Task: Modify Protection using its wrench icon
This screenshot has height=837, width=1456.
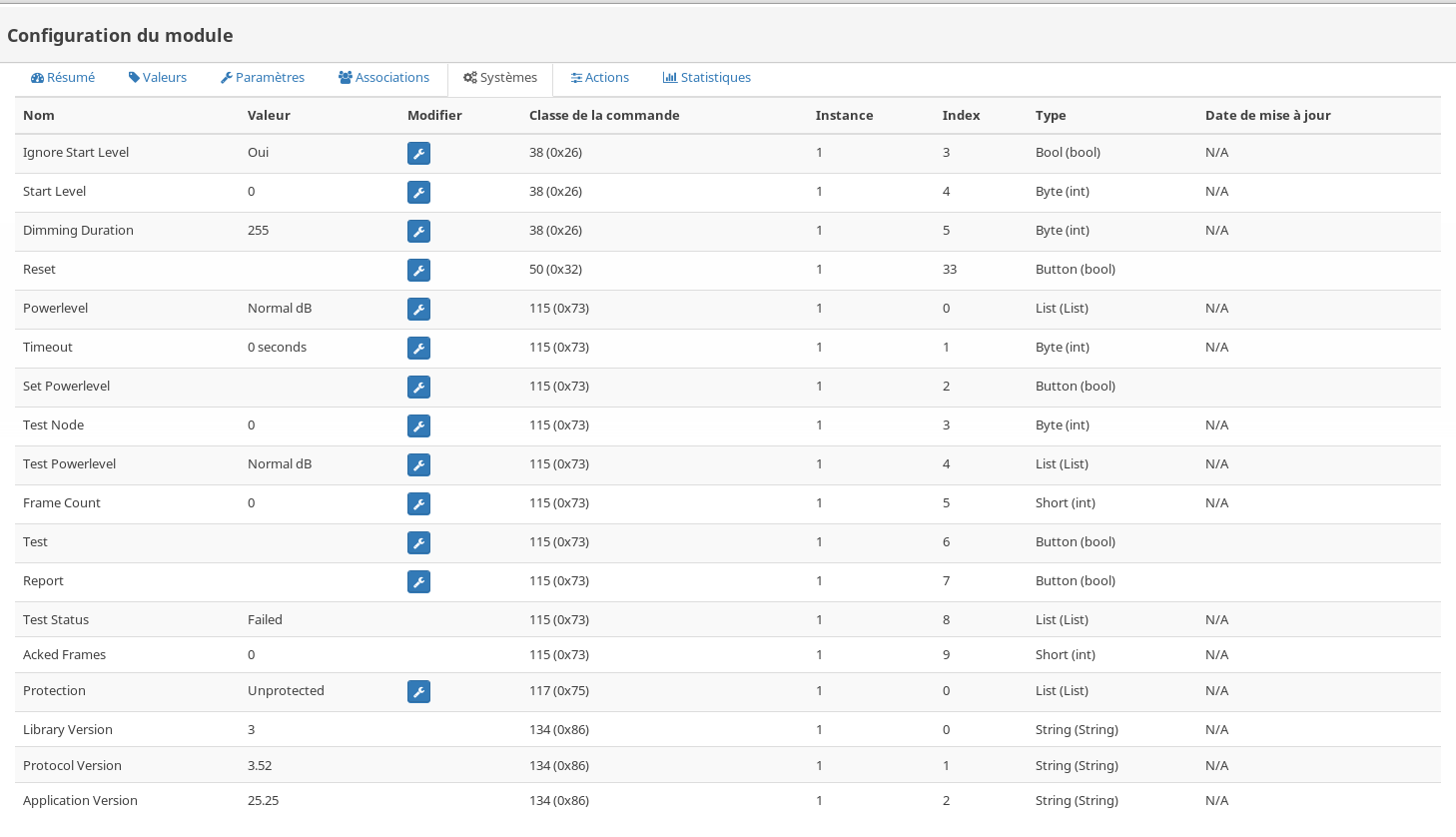Action: [418, 691]
